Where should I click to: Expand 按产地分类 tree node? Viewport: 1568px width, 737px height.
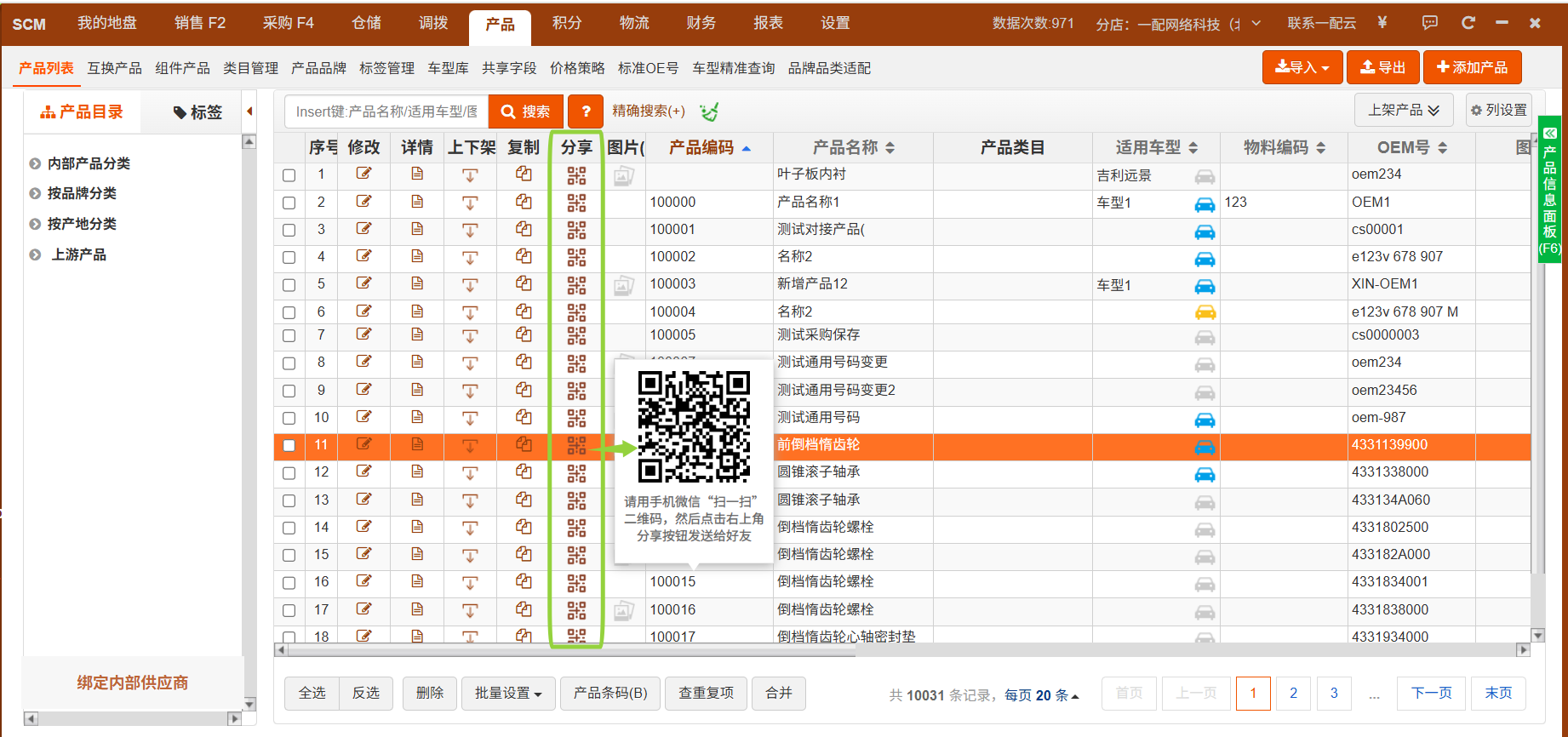tap(35, 224)
